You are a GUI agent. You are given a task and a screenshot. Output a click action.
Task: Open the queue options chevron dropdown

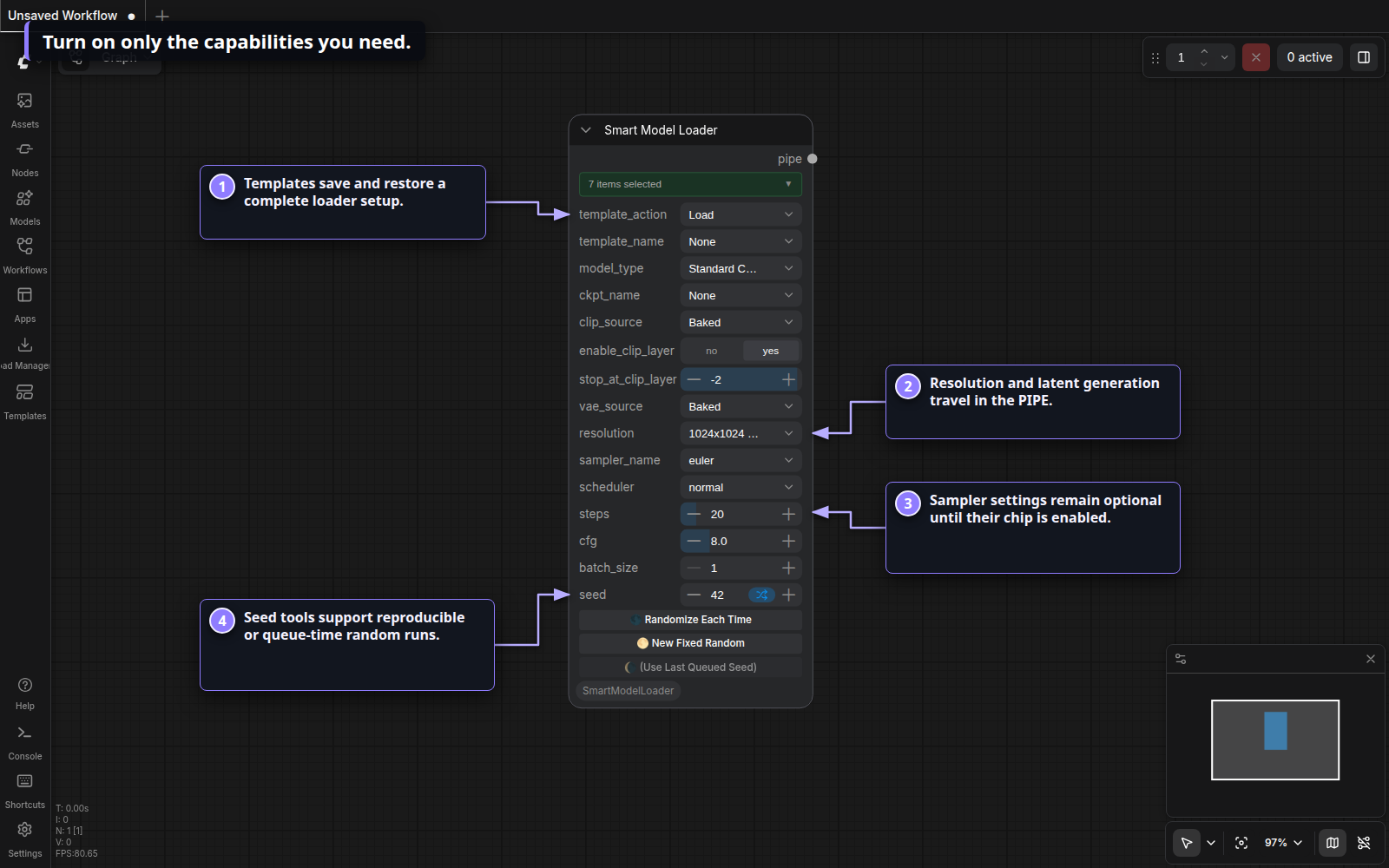pyautogui.click(x=1224, y=57)
